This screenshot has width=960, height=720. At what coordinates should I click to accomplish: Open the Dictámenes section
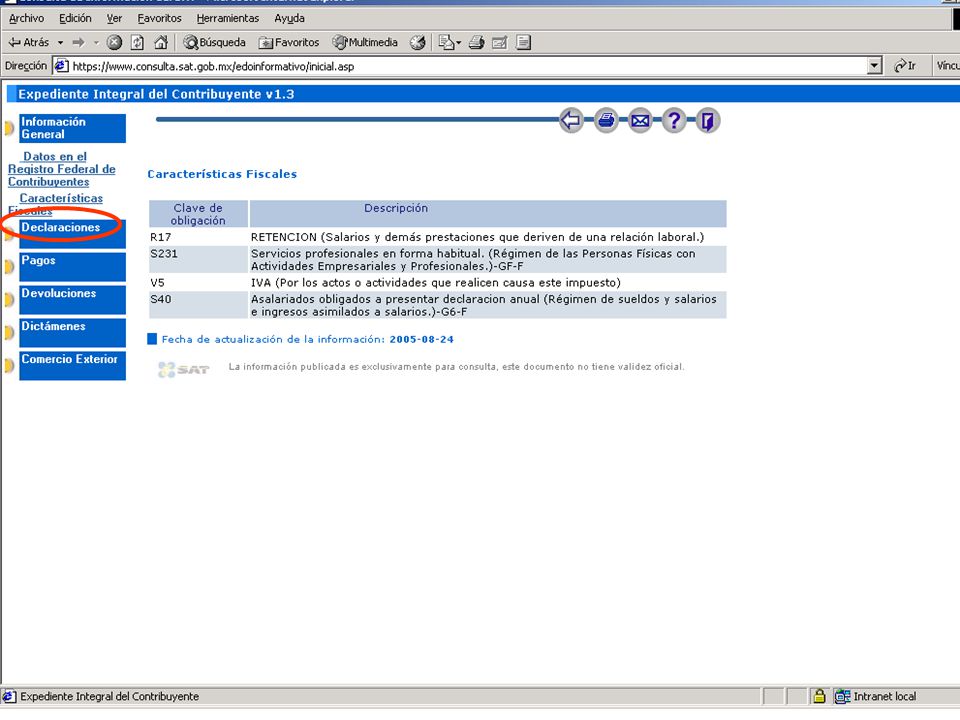[72, 332]
